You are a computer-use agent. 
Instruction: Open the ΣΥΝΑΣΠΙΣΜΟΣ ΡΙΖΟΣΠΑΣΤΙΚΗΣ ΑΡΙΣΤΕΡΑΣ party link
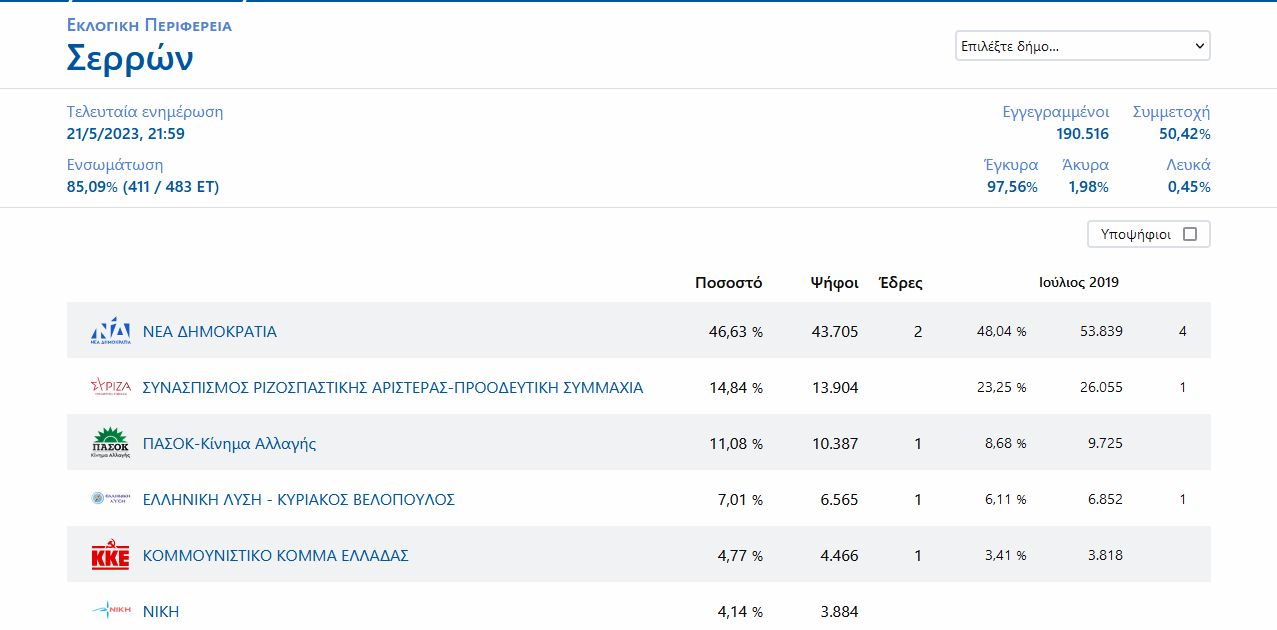(393, 388)
